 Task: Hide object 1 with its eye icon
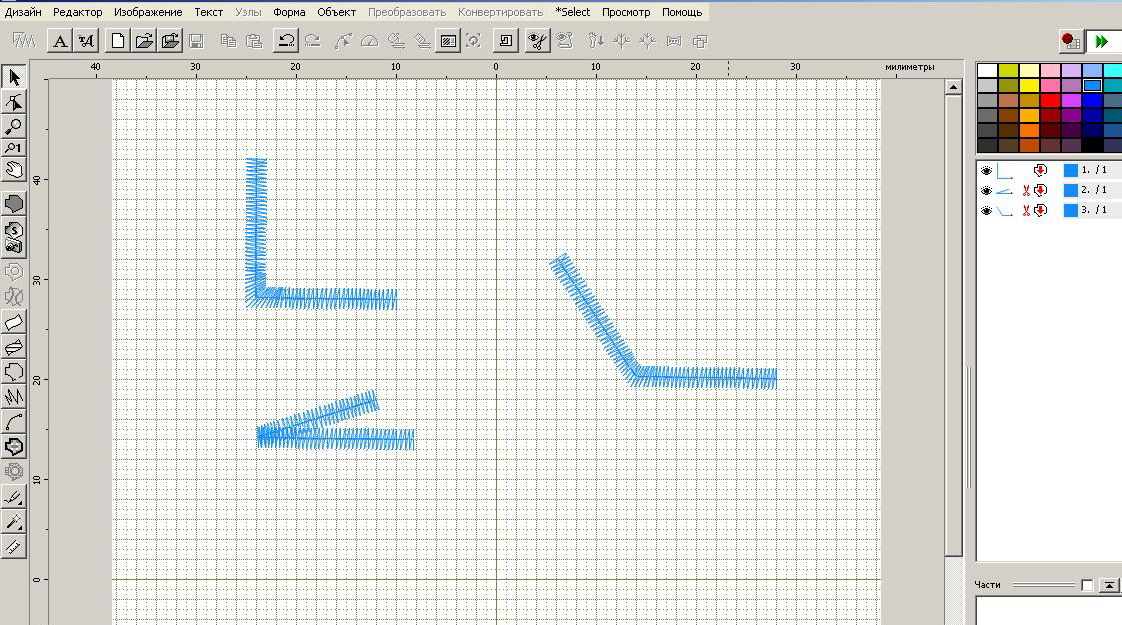pos(986,170)
